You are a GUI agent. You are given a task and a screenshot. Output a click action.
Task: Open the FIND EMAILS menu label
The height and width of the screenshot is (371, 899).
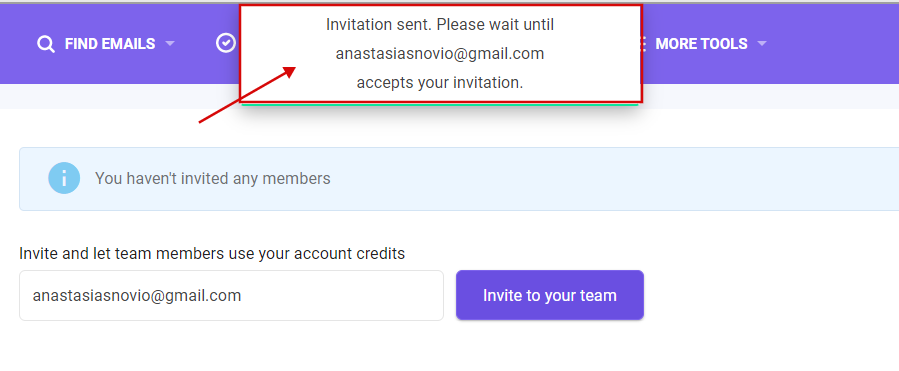pyautogui.click(x=110, y=44)
